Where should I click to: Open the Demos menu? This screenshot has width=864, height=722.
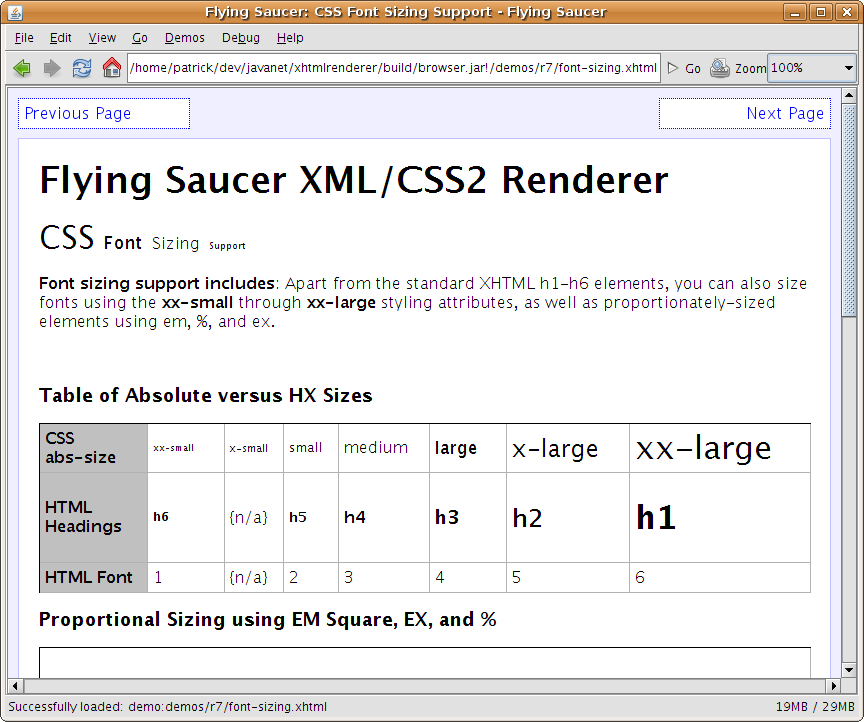pyautogui.click(x=185, y=38)
